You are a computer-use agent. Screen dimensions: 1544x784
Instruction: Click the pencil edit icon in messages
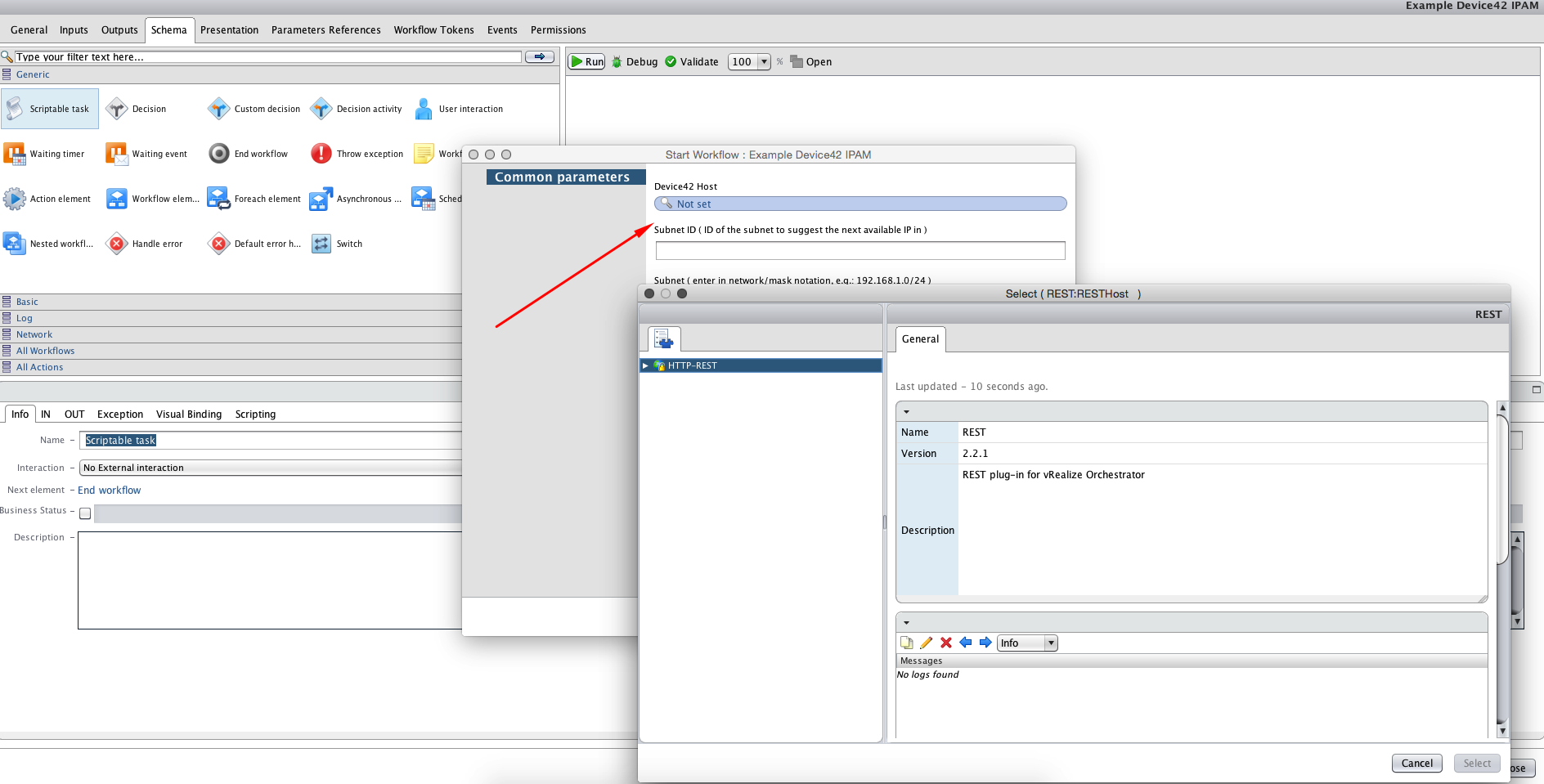pyautogui.click(x=927, y=643)
